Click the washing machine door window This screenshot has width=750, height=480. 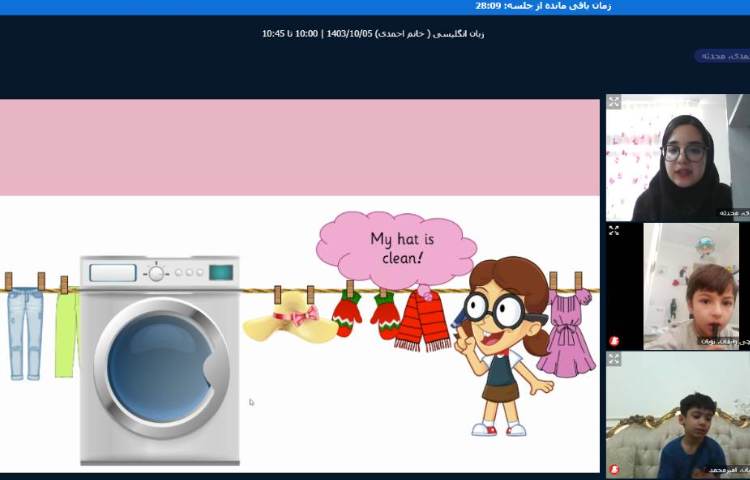[x=161, y=368]
